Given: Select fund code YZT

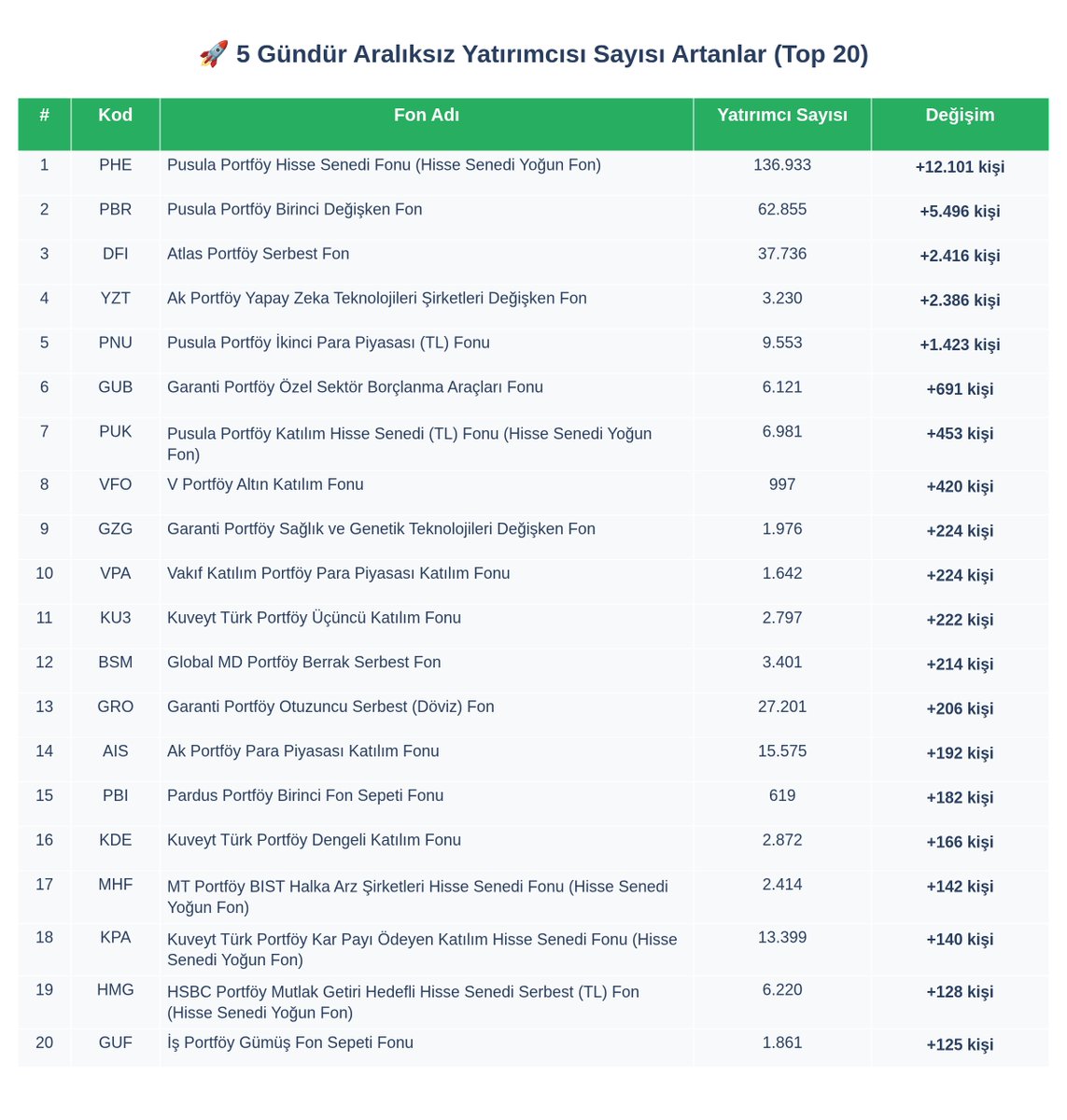Looking at the screenshot, I should pyautogui.click(x=116, y=299).
